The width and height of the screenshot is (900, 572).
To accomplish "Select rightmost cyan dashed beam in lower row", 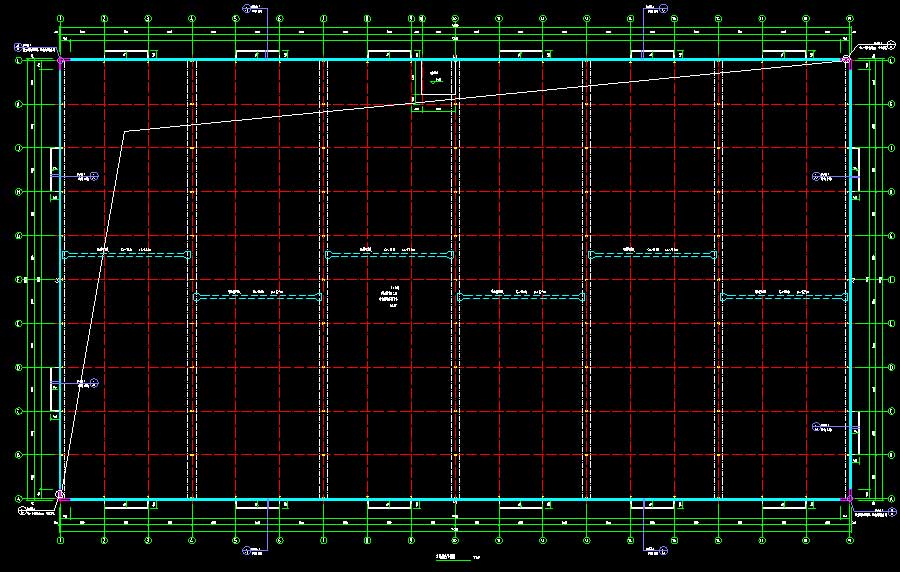I will [x=784, y=297].
